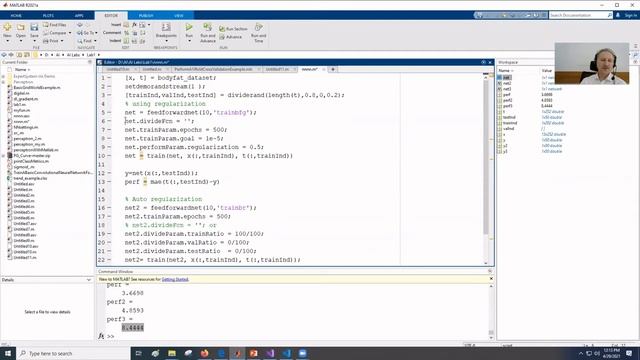Click editor line 10 with the train call
Image resolution: width=640 pixels, height=360 pixels.
click(x=209, y=156)
